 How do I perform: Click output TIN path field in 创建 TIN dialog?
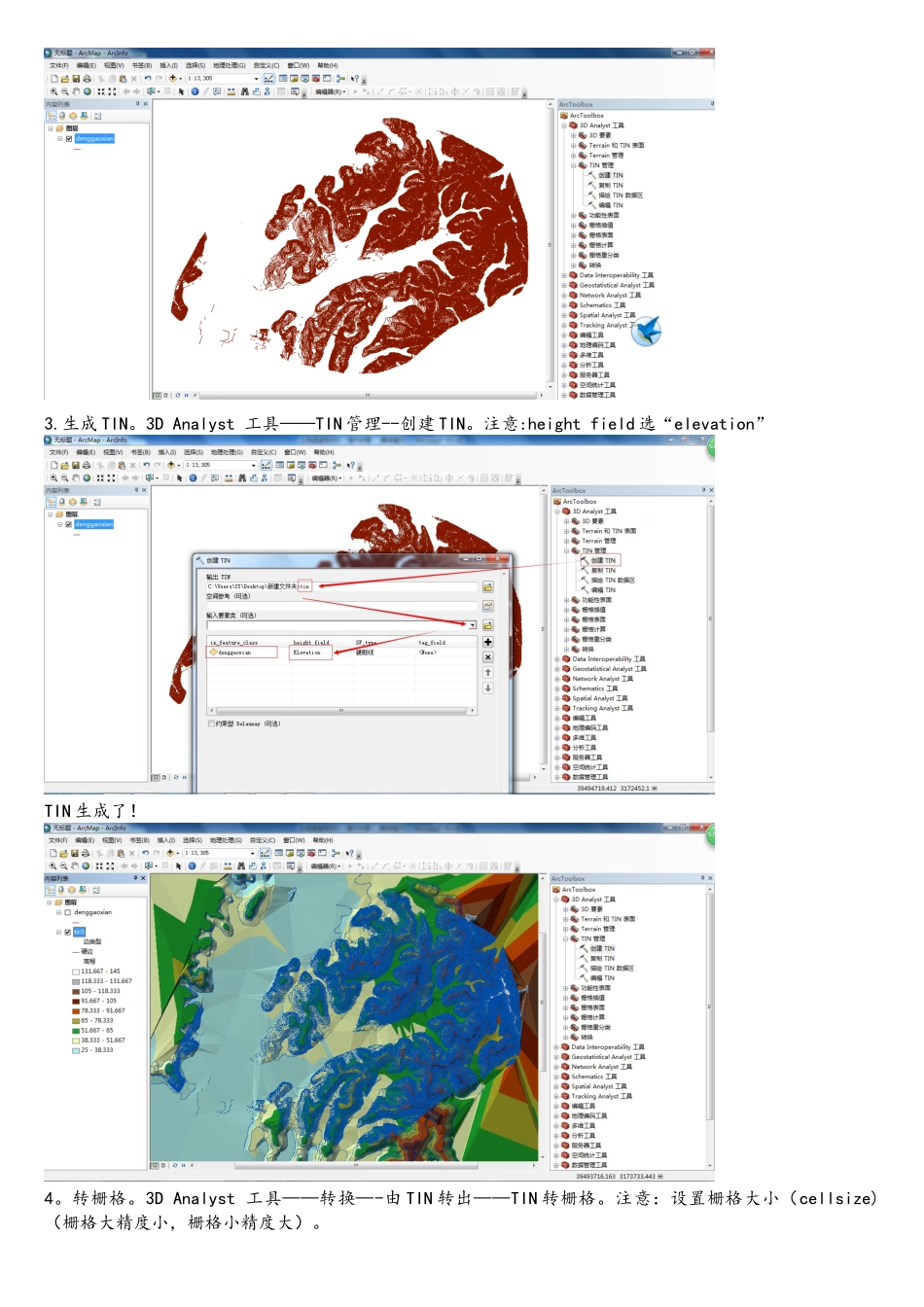point(341,586)
